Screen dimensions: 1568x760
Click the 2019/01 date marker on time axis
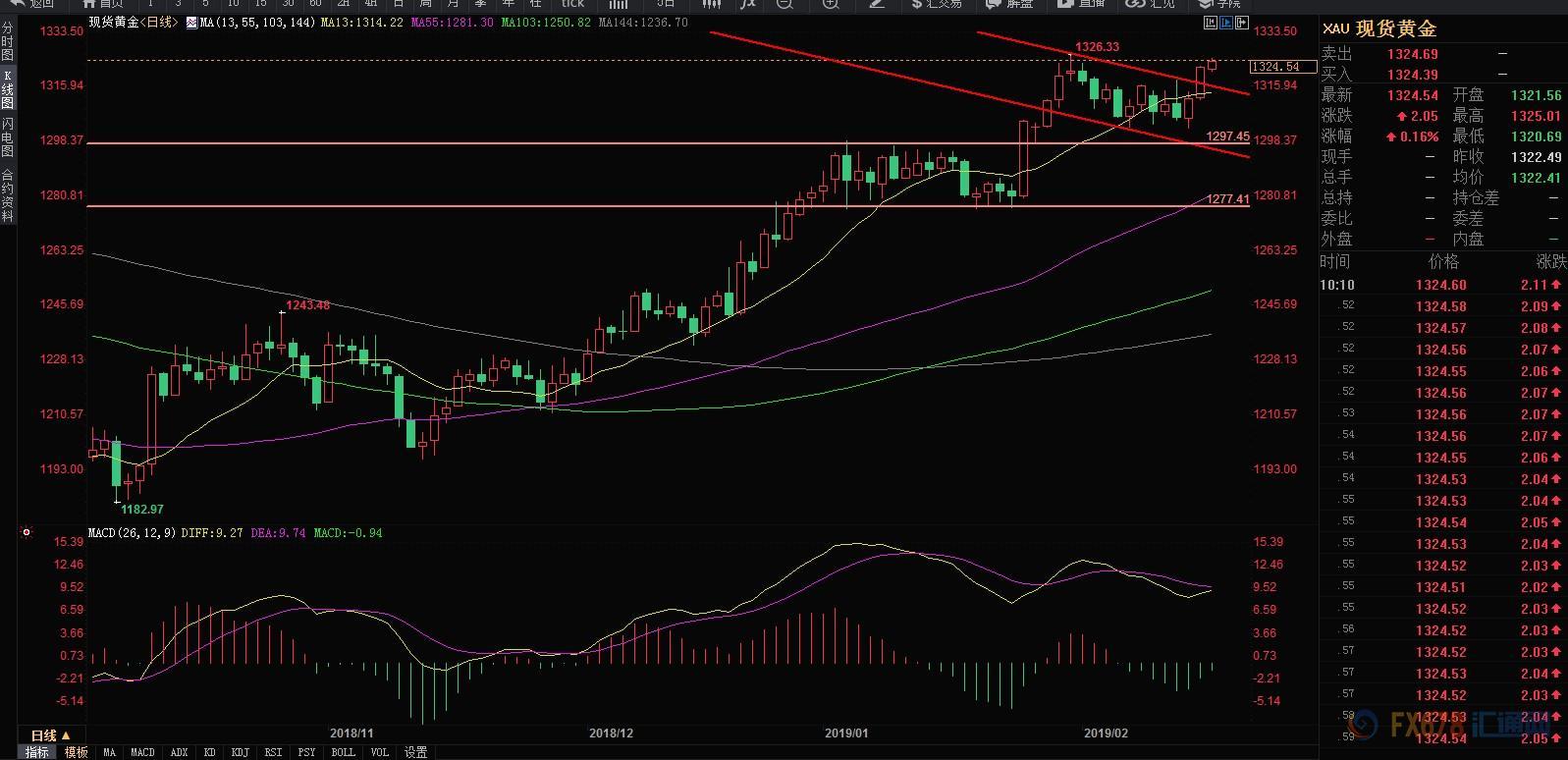click(x=846, y=733)
